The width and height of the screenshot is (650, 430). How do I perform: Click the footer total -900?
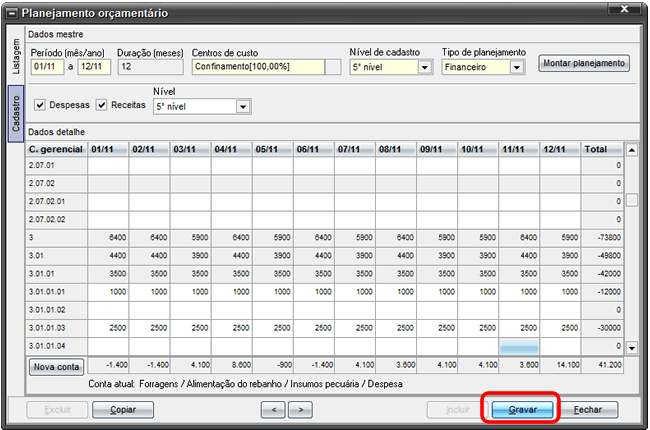click(284, 365)
